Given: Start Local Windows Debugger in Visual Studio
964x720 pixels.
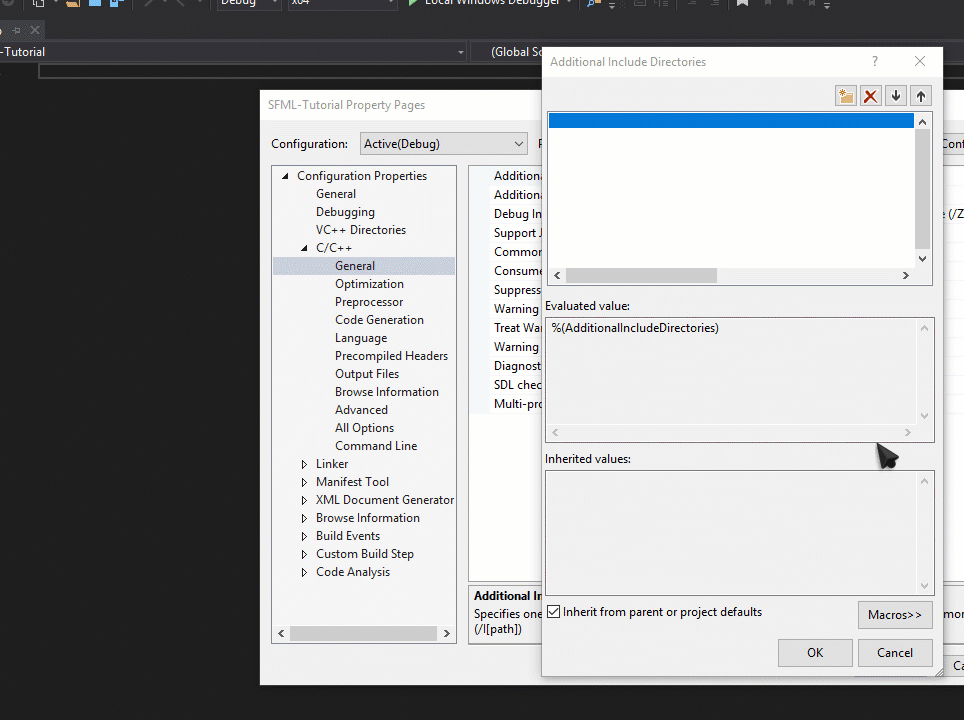Looking at the screenshot, I should click(484, 2).
